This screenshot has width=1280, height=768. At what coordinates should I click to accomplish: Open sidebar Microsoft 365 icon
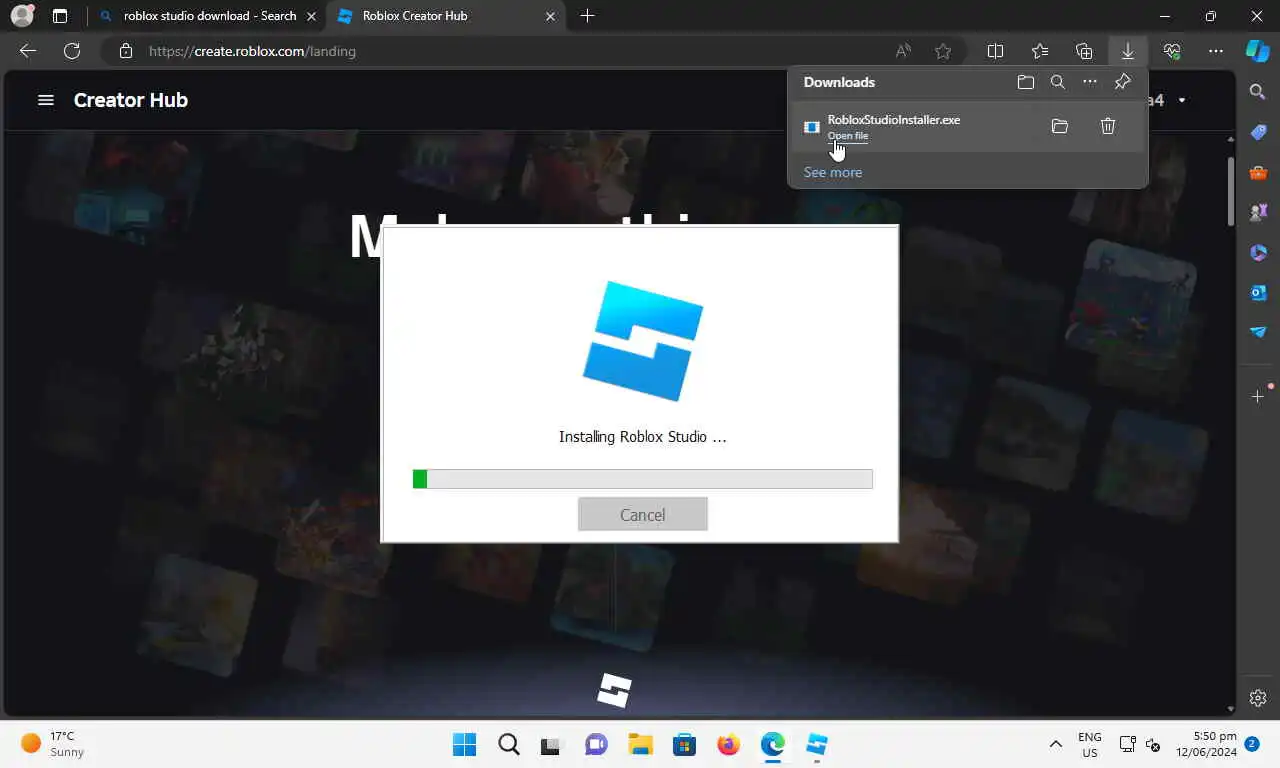pyautogui.click(x=1258, y=252)
